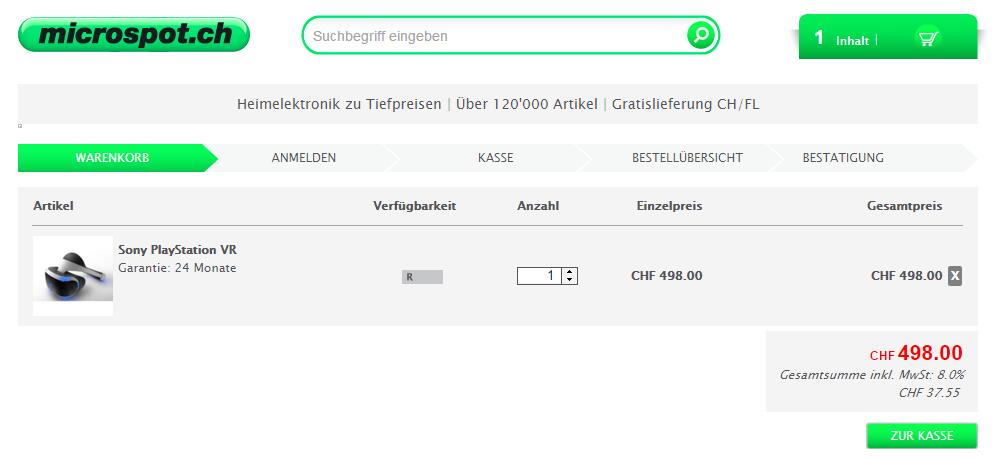Click the PlayStation VR headset thumbnail
The width and height of the screenshot is (999, 462).
tap(73, 276)
